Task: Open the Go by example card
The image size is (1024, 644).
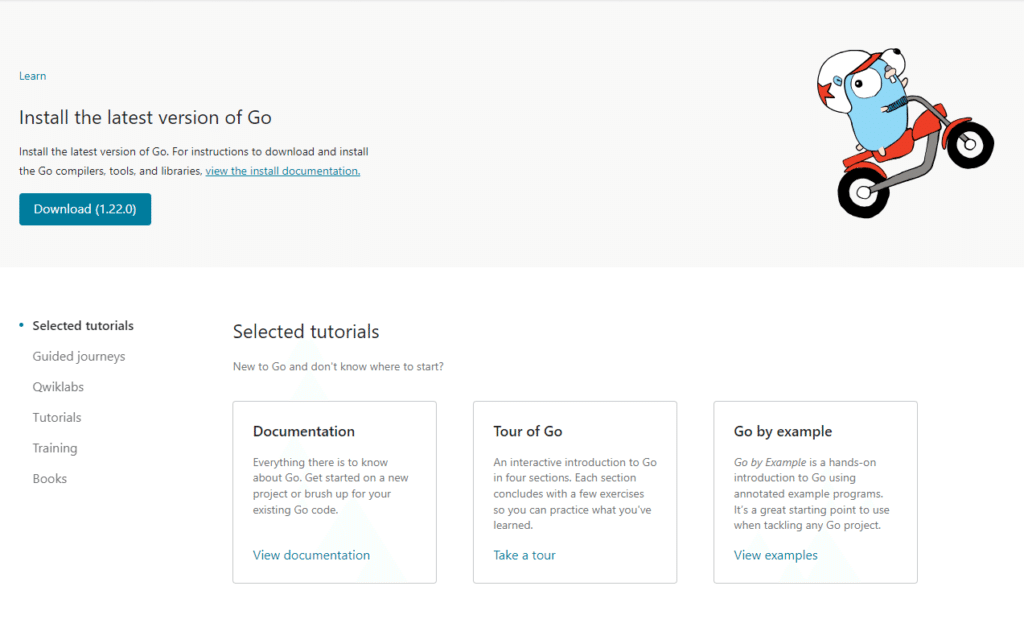Action: (815, 491)
